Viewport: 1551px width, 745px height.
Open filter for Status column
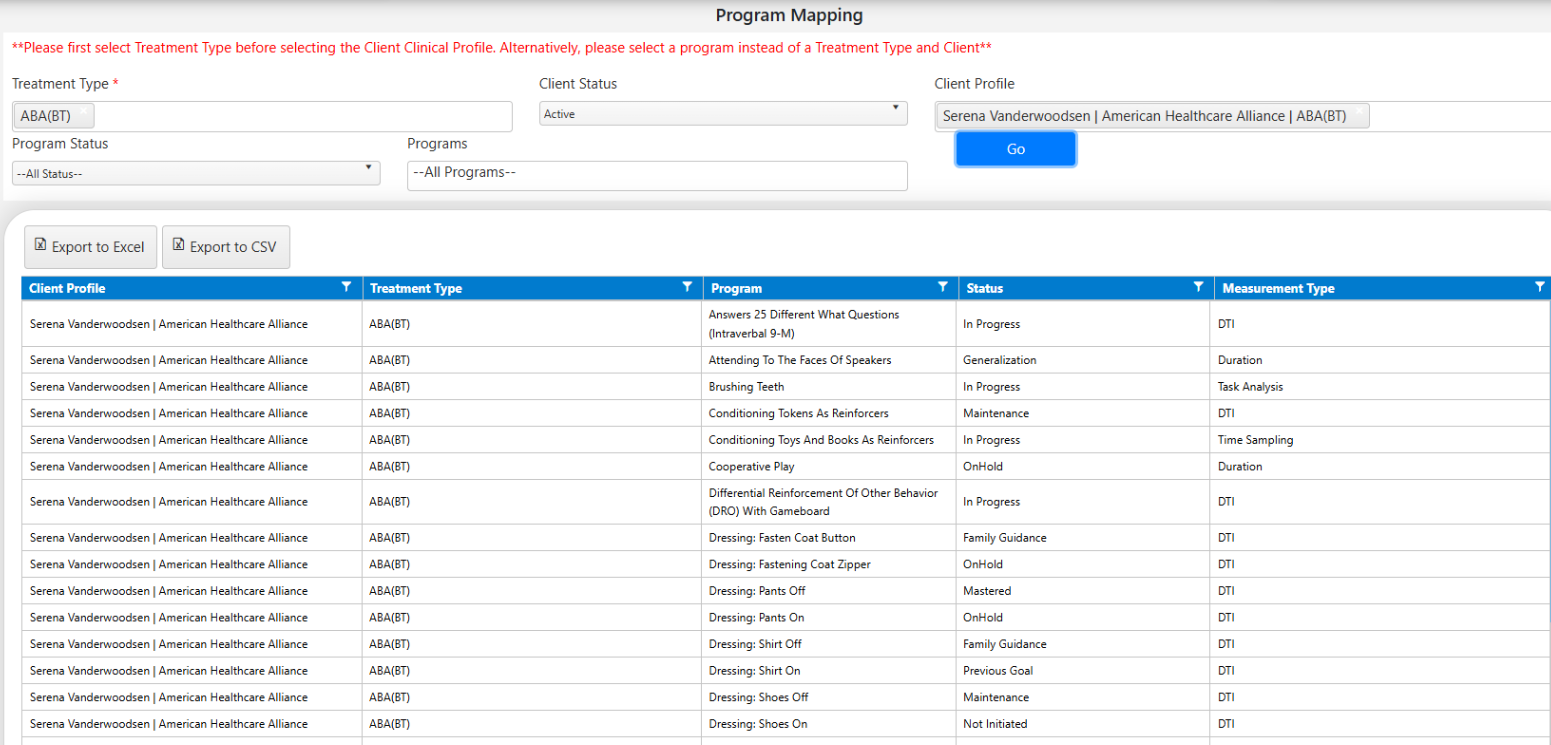[x=1198, y=287]
